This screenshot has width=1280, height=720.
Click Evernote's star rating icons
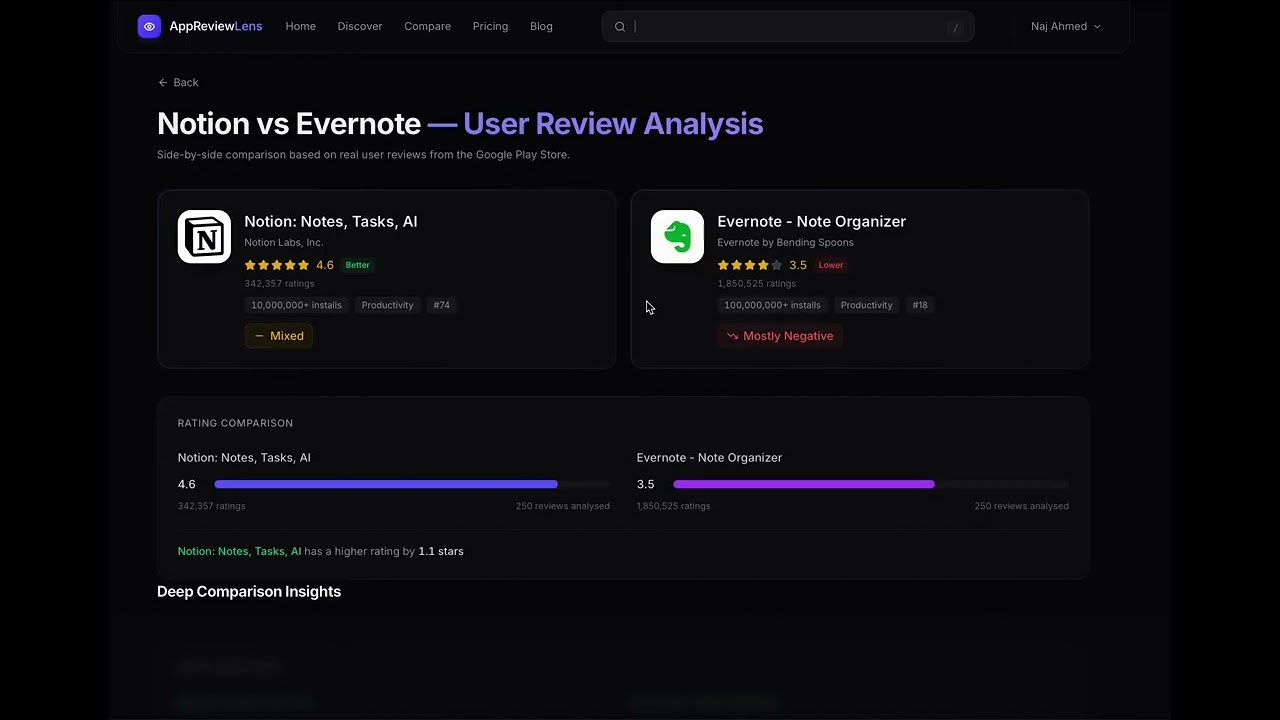[x=749, y=265]
